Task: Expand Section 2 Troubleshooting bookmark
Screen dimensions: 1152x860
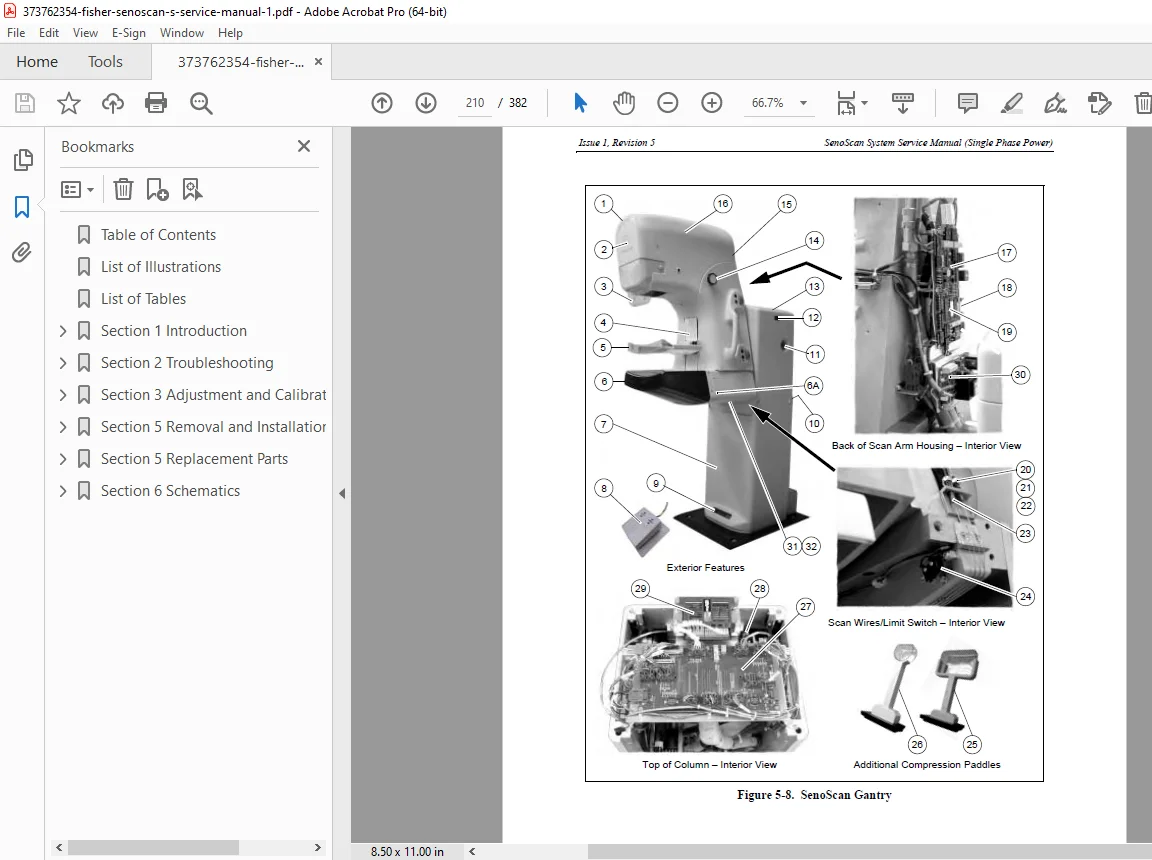Action: pyautogui.click(x=62, y=363)
